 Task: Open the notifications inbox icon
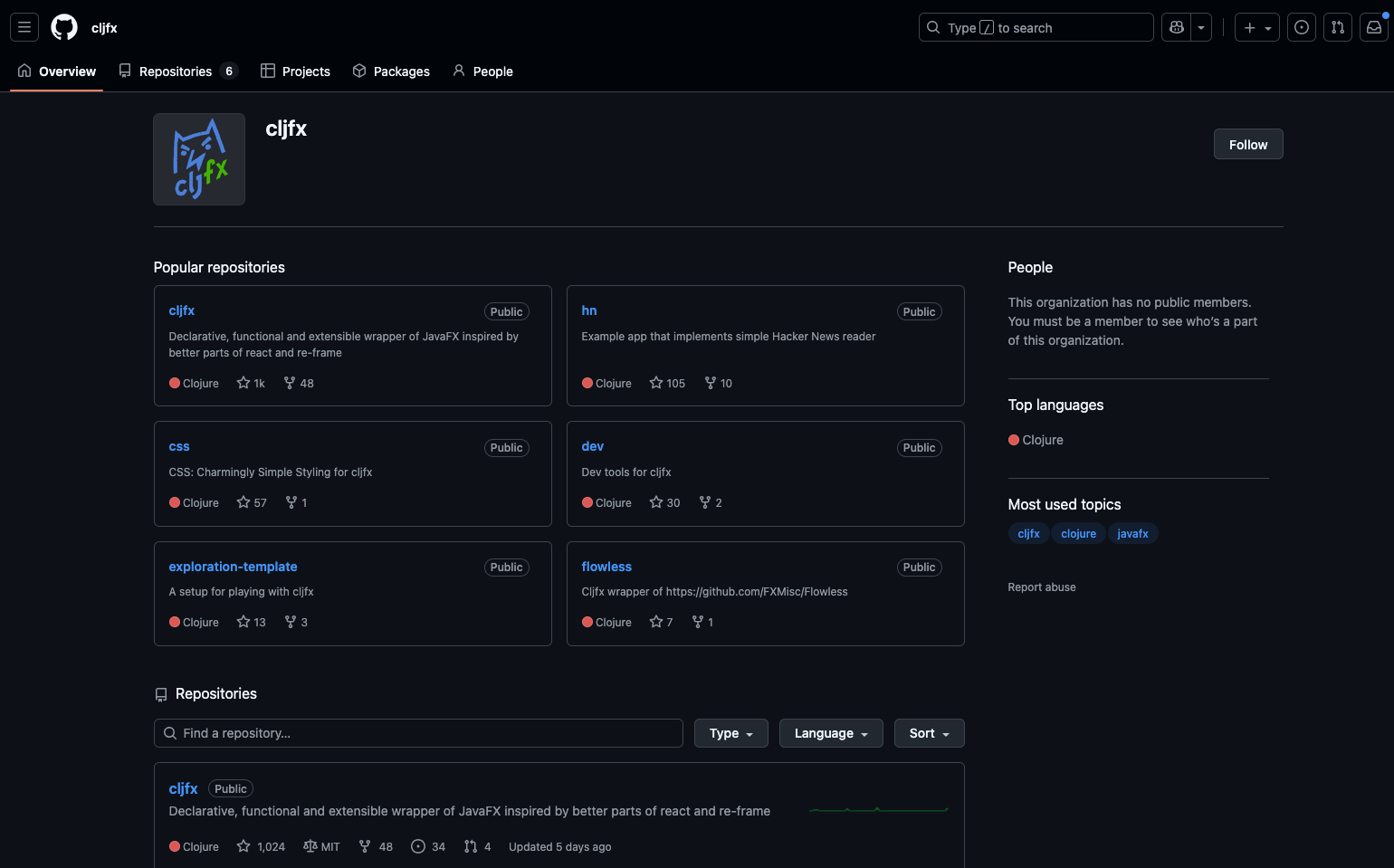tap(1374, 28)
